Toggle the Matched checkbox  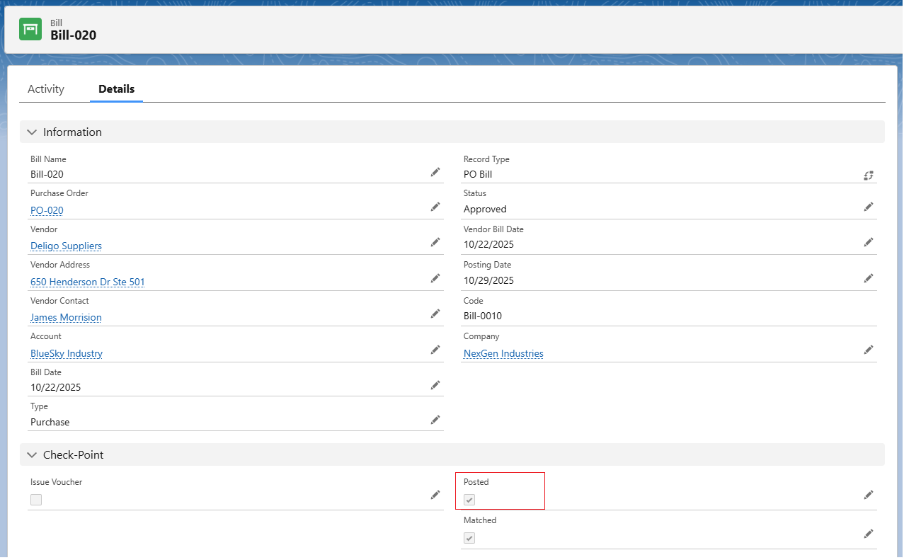pyautogui.click(x=469, y=538)
